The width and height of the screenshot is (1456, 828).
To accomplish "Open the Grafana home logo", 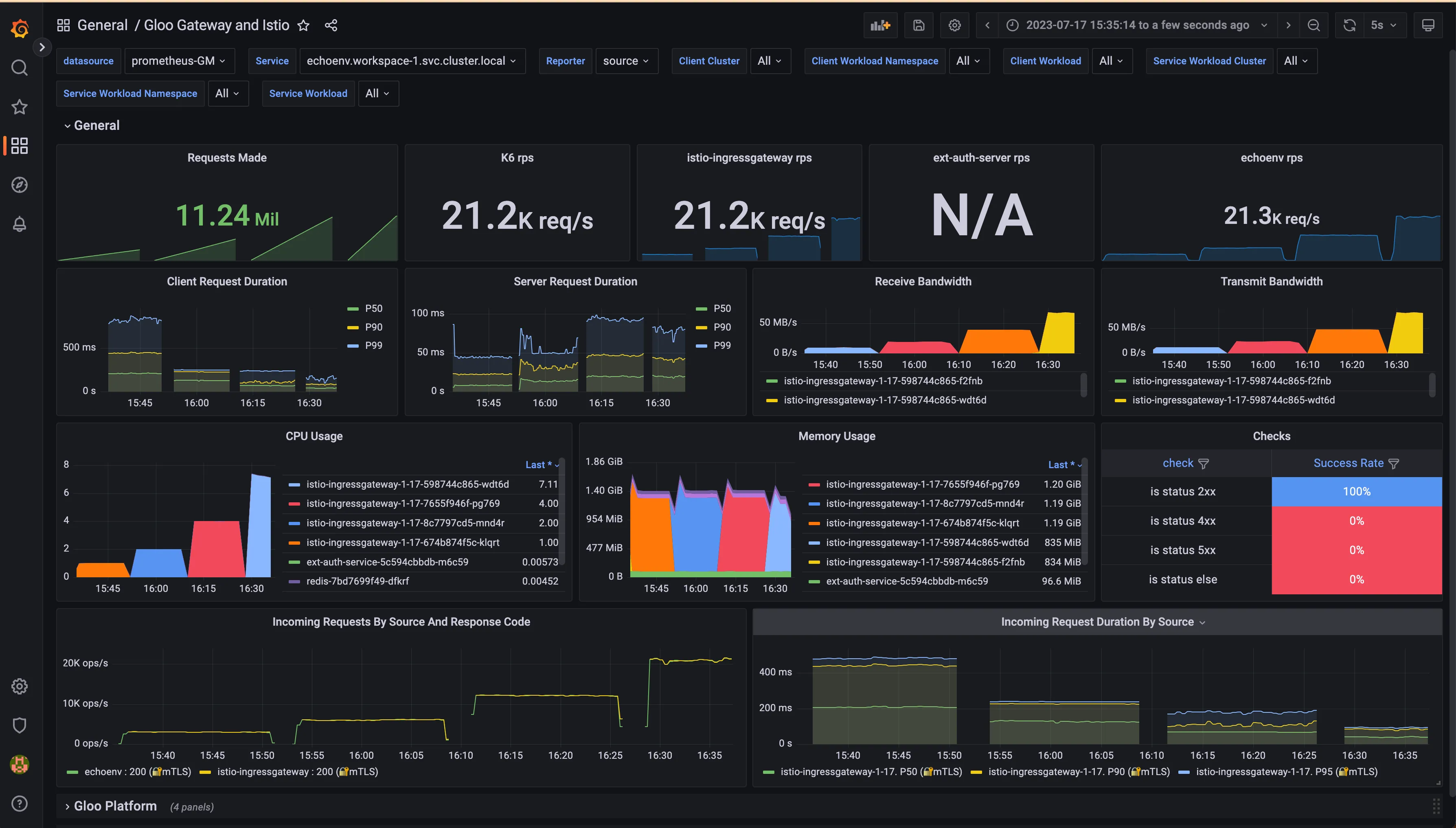I will click(x=20, y=28).
